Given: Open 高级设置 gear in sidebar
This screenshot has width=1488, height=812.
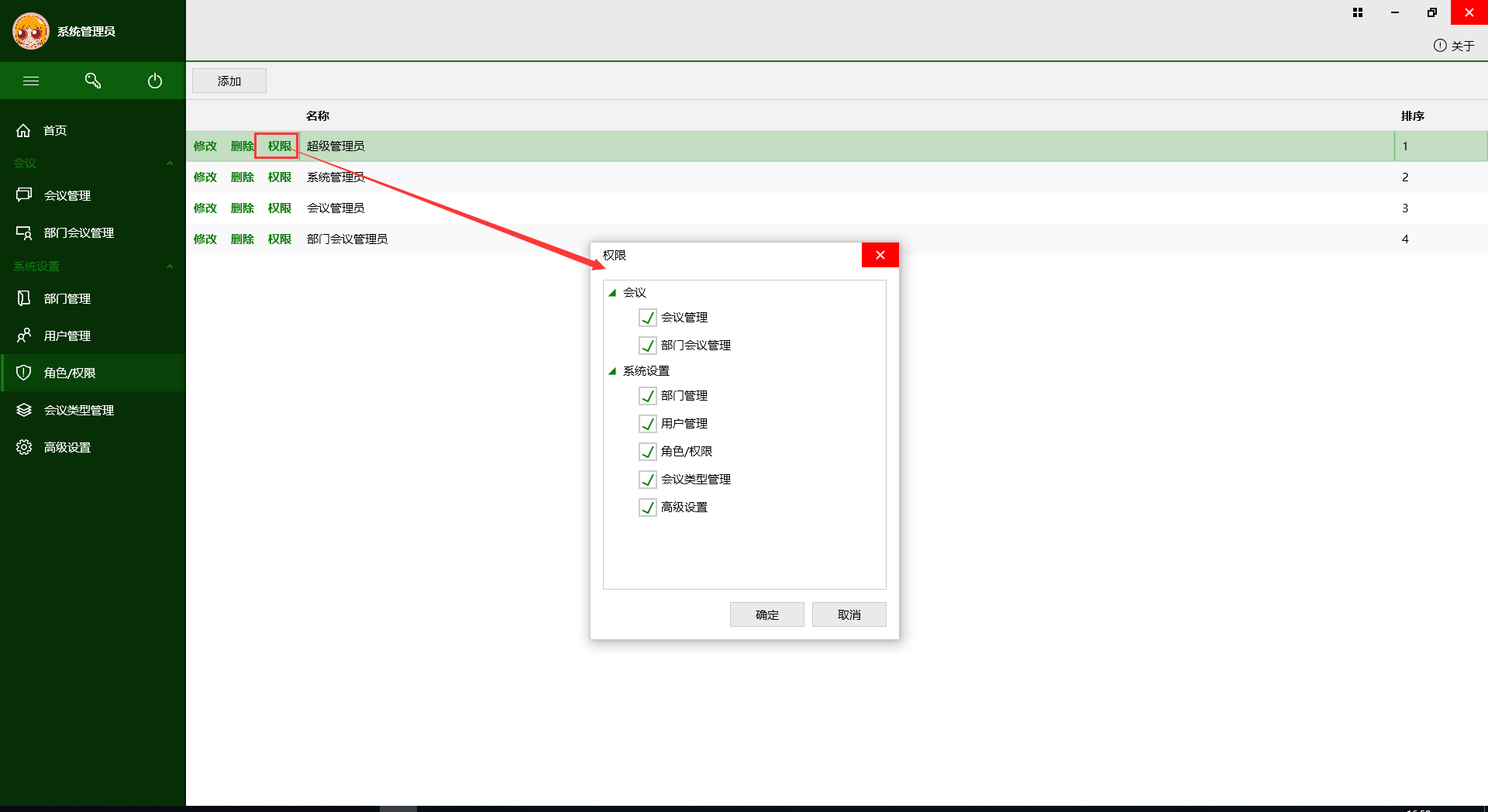Looking at the screenshot, I should click(24, 447).
